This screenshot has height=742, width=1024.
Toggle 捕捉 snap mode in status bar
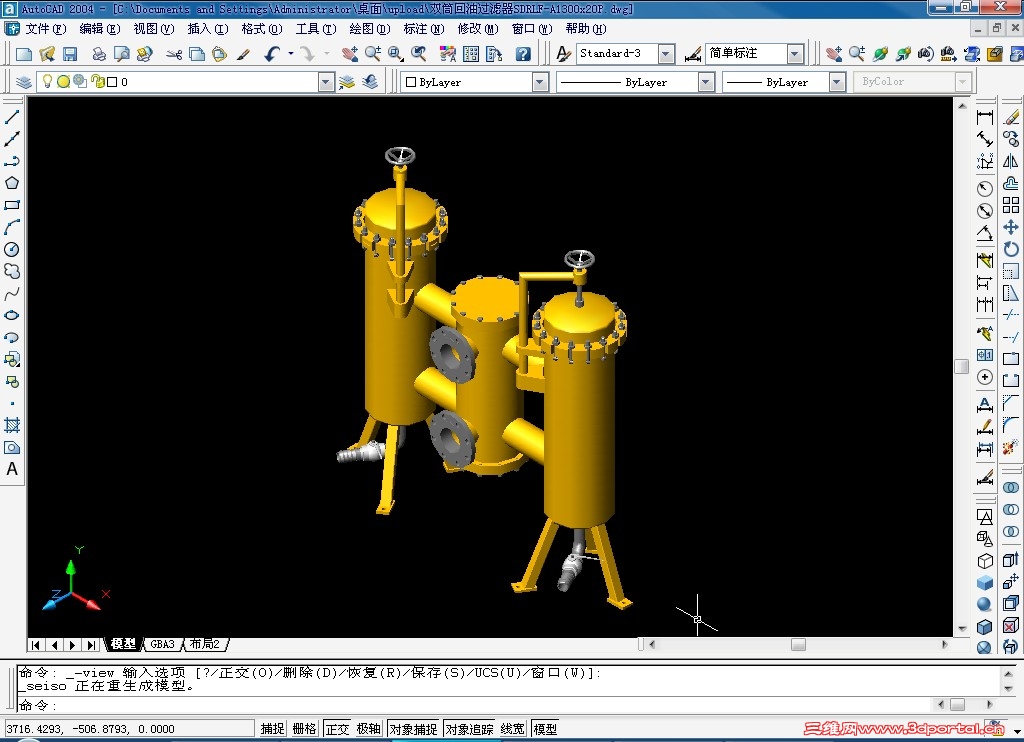point(273,729)
